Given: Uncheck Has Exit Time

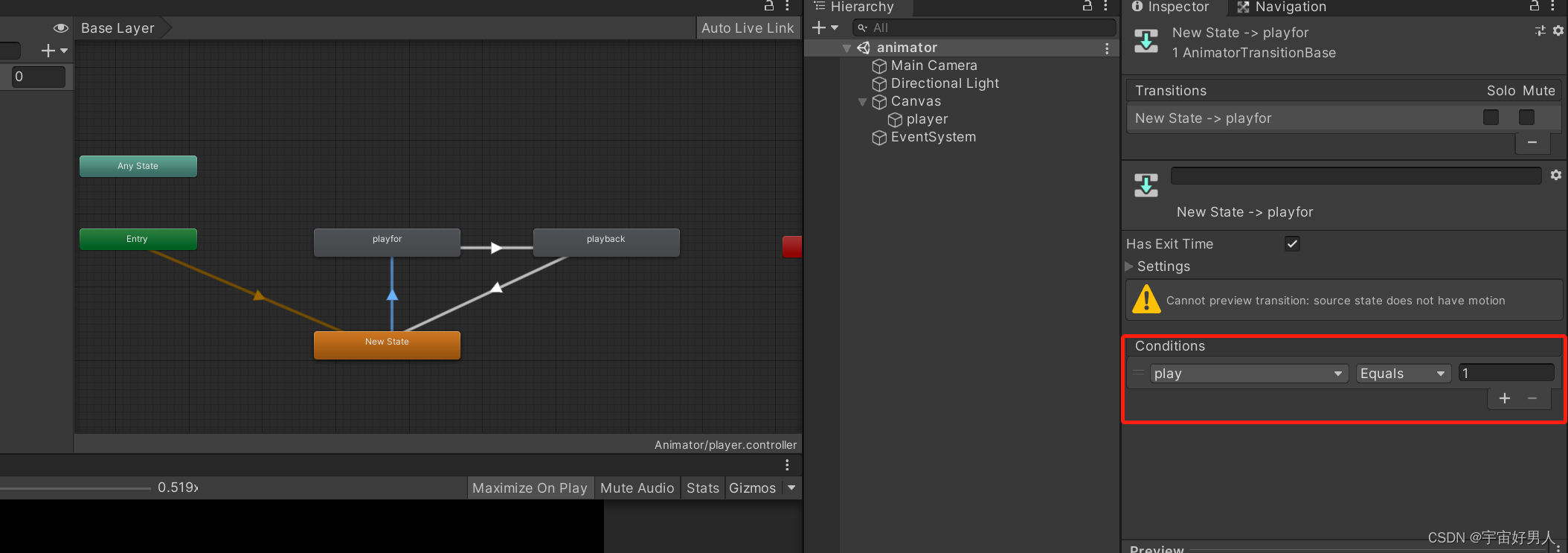Looking at the screenshot, I should click(1292, 243).
